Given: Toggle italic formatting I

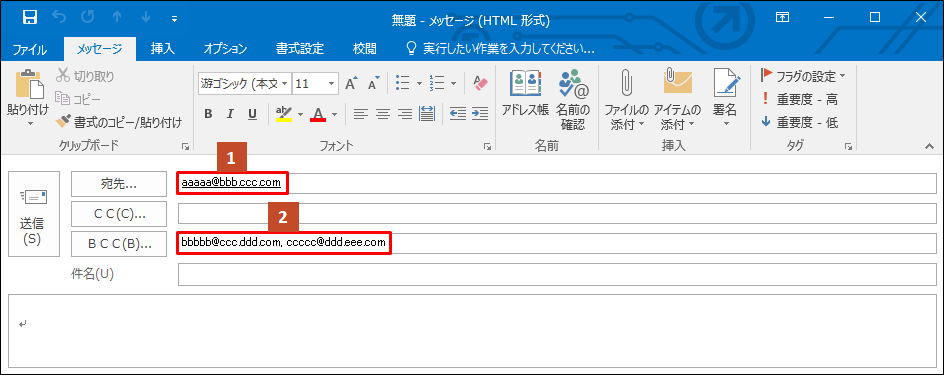Looking at the screenshot, I should (229, 114).
